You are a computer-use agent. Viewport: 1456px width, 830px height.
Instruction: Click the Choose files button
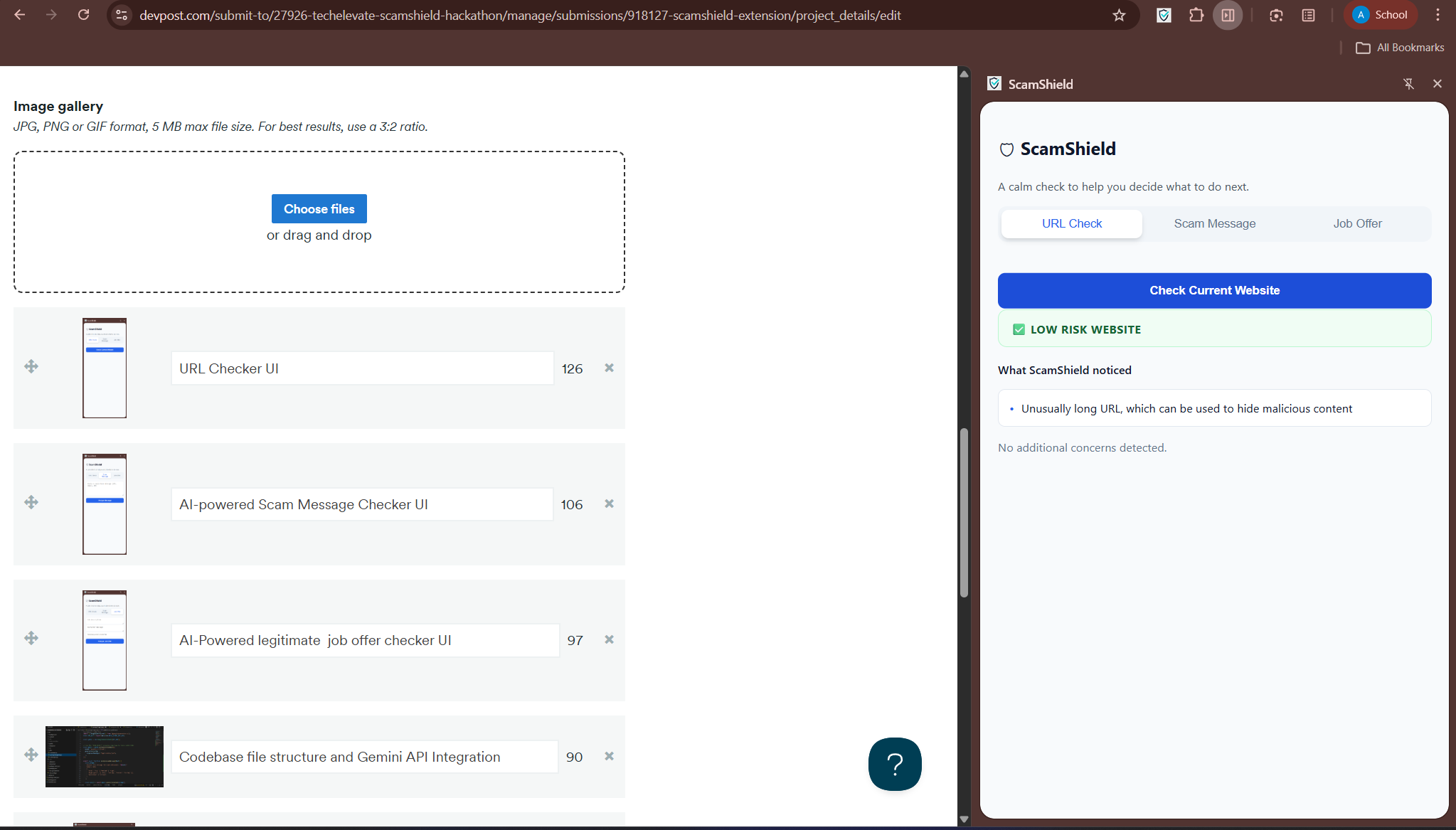click(319, 208)
